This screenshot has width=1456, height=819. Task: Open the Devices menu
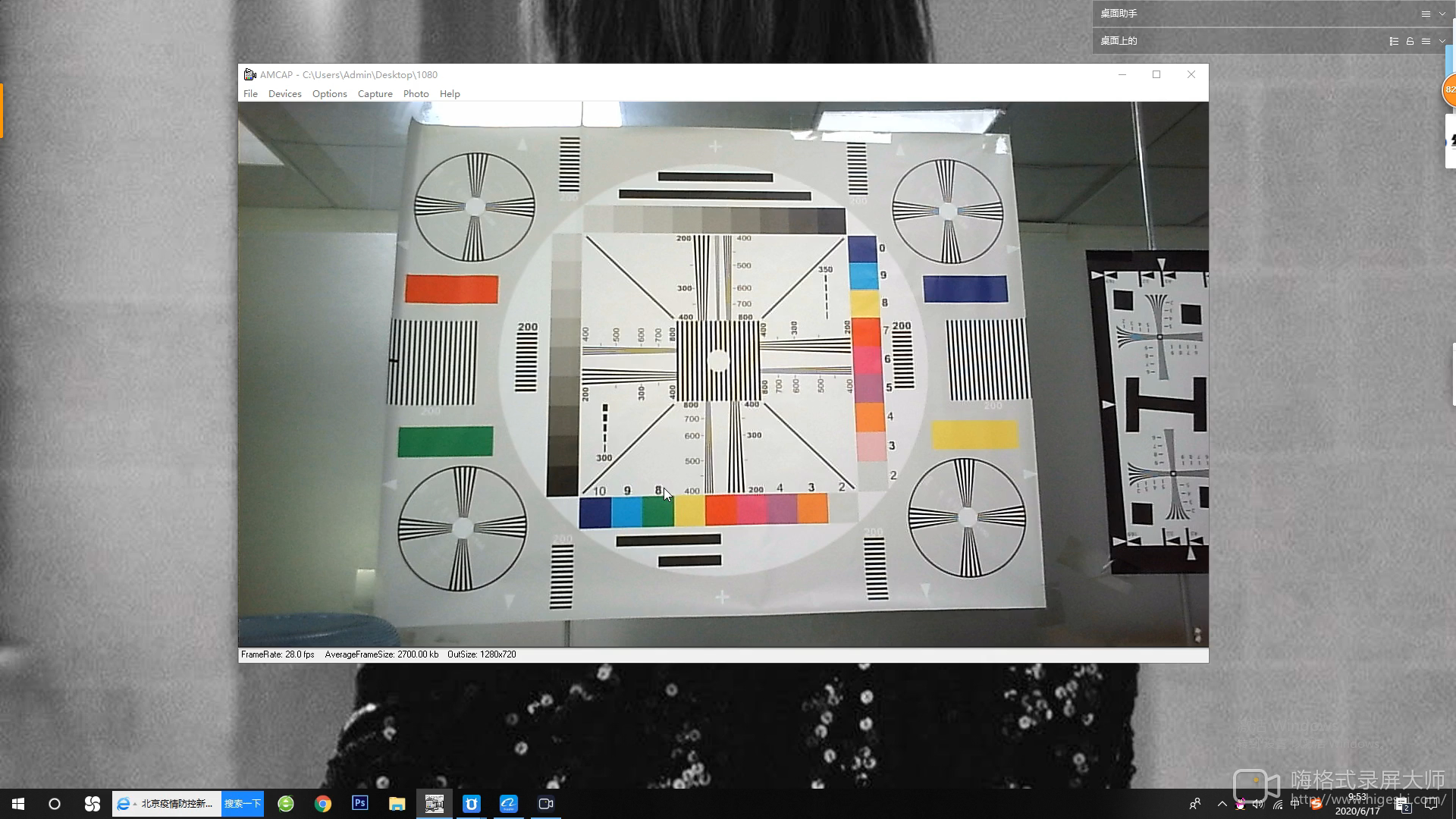285,94
